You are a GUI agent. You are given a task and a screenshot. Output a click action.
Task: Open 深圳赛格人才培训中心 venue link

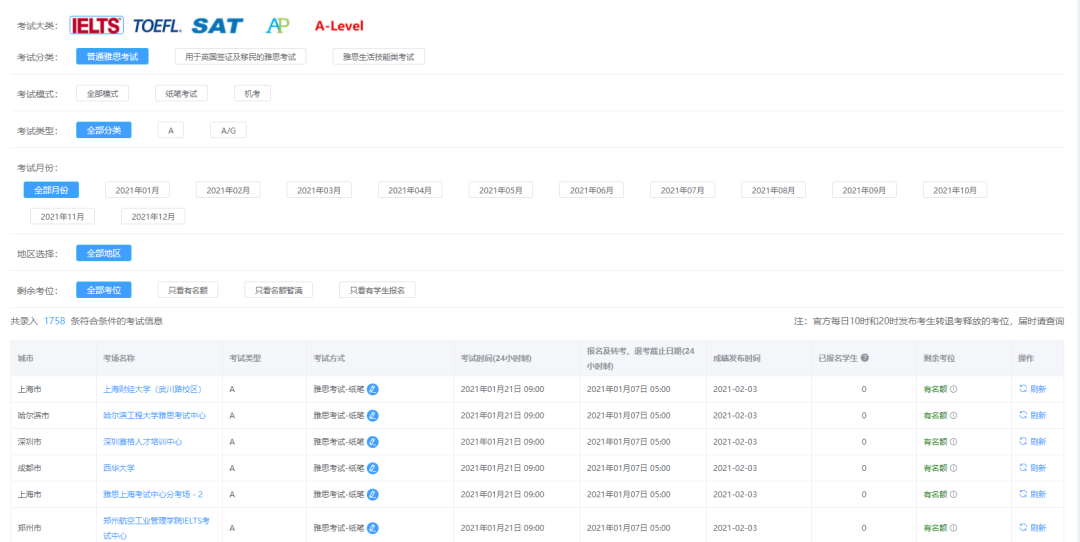(143, 441)
